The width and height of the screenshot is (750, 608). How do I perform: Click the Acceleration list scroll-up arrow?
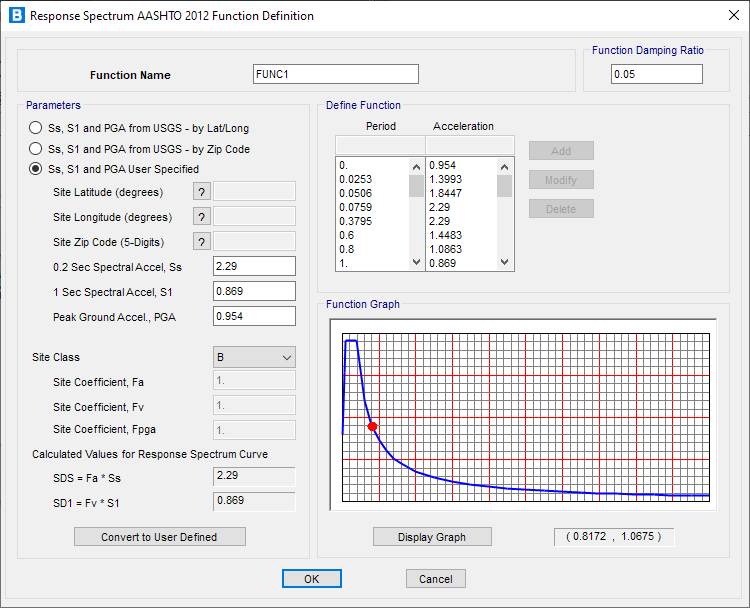click(504, 167)
